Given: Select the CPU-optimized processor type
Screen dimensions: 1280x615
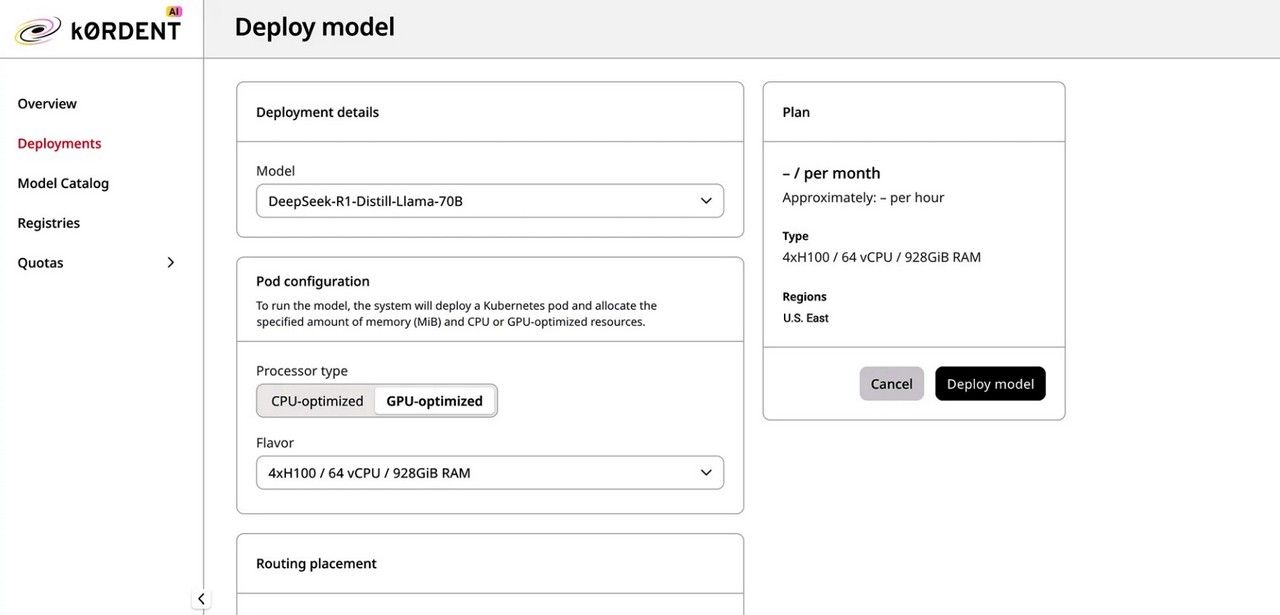Looking at the screenshot, I should point(317,401).
